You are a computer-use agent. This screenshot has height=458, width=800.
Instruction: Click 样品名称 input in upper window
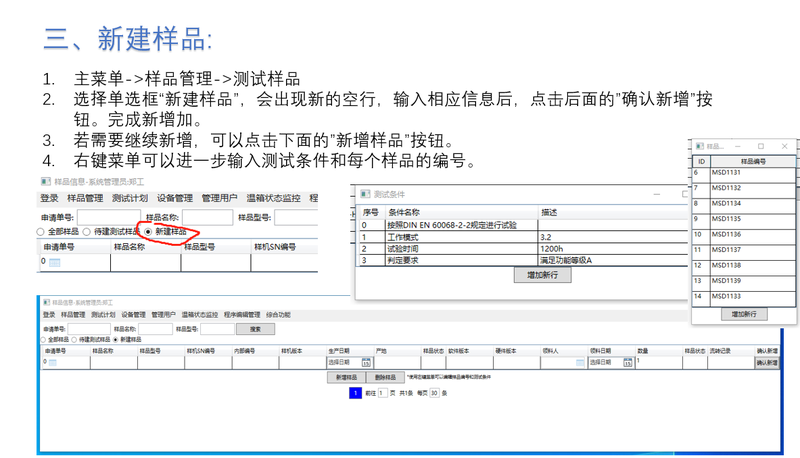[x=208, y=217]
